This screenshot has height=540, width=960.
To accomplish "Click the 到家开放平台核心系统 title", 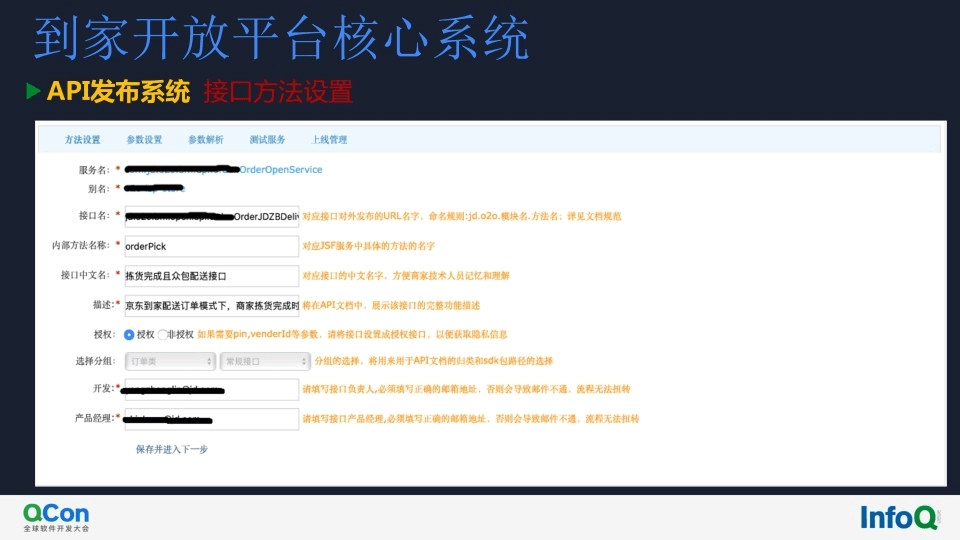I will tap(282, 38).
